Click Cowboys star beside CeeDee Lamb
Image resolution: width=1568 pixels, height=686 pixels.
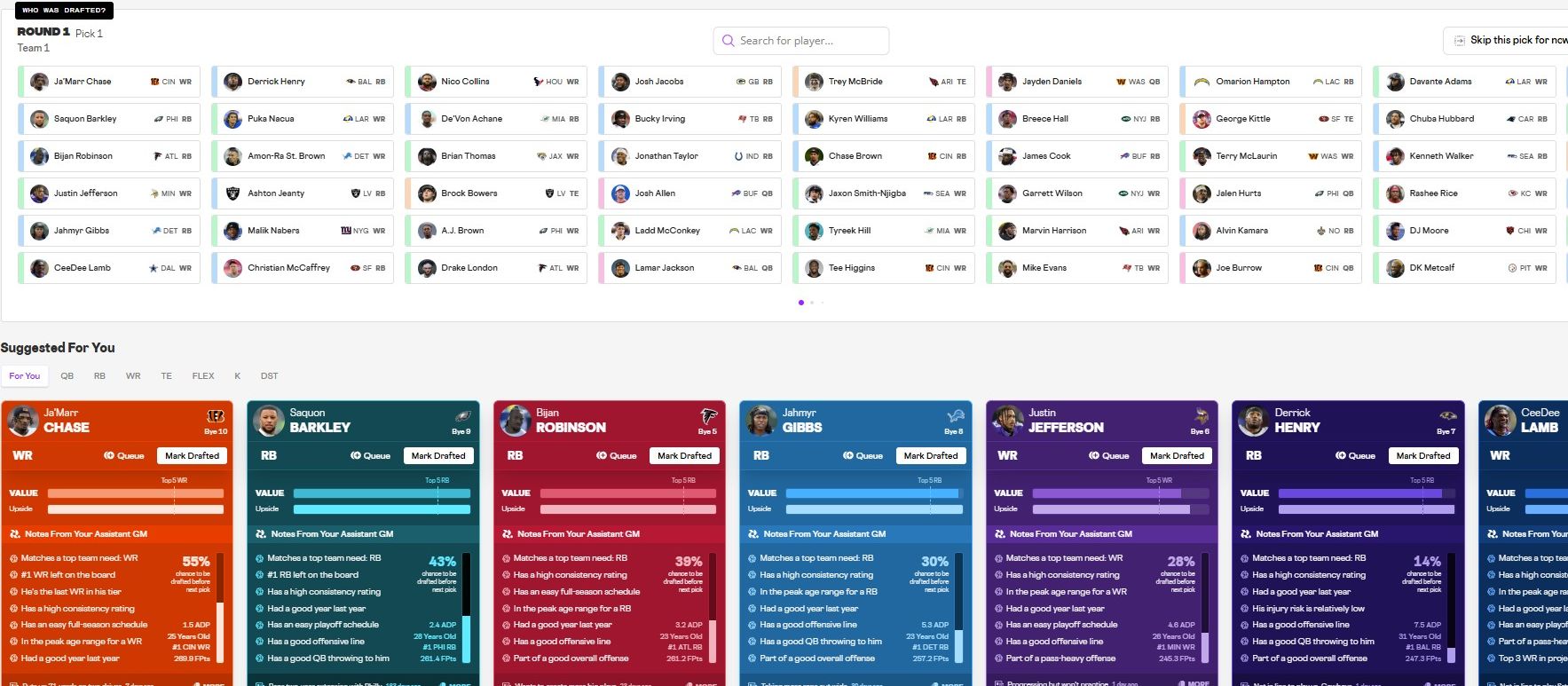[154, 268]
